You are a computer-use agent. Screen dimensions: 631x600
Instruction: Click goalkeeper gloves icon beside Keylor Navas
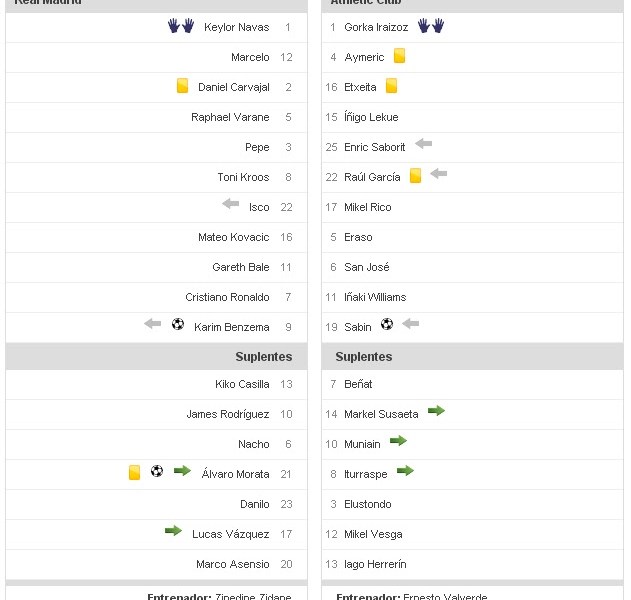[181, 26]
